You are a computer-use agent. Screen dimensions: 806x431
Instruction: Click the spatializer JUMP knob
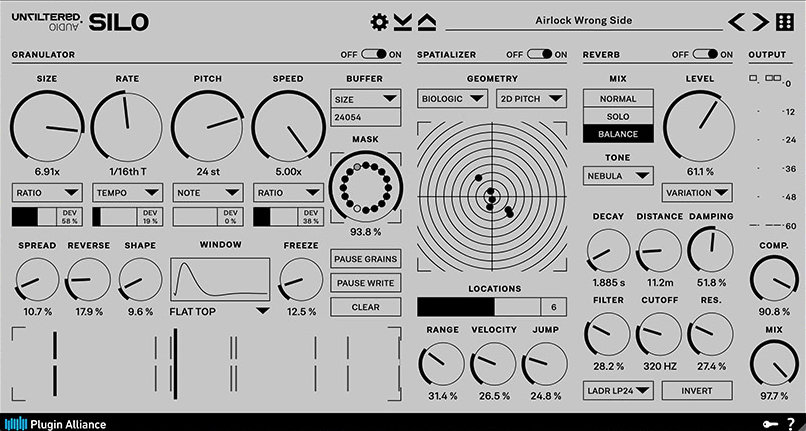point(545,363)
